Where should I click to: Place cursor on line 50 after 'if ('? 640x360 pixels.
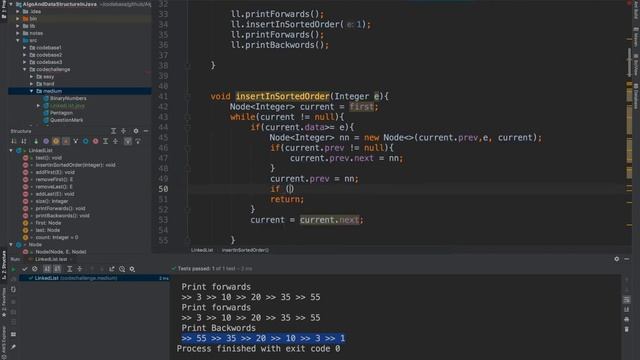click(290, 189)
